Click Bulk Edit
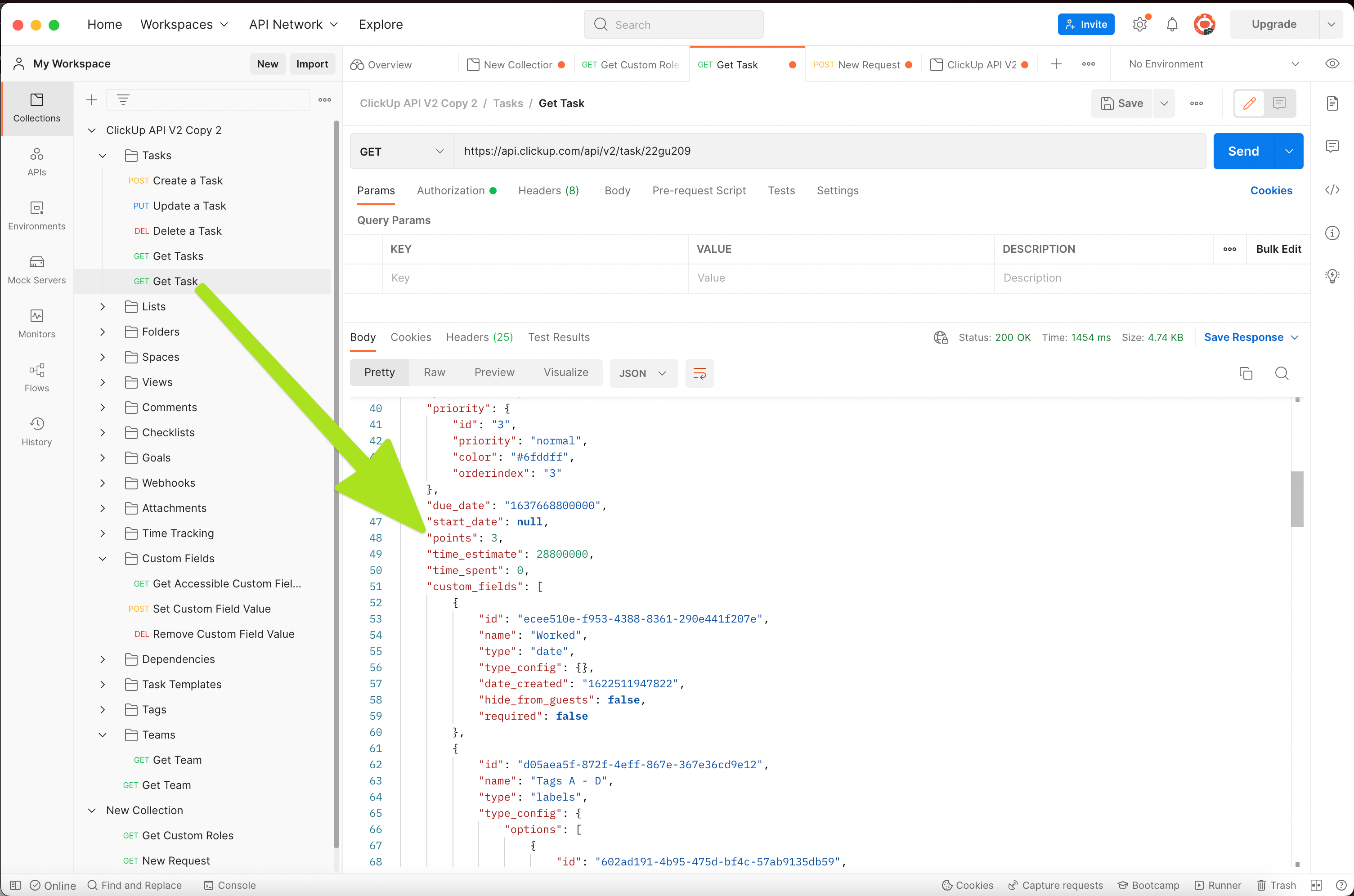1354x896 pixels. point(1278,249)
